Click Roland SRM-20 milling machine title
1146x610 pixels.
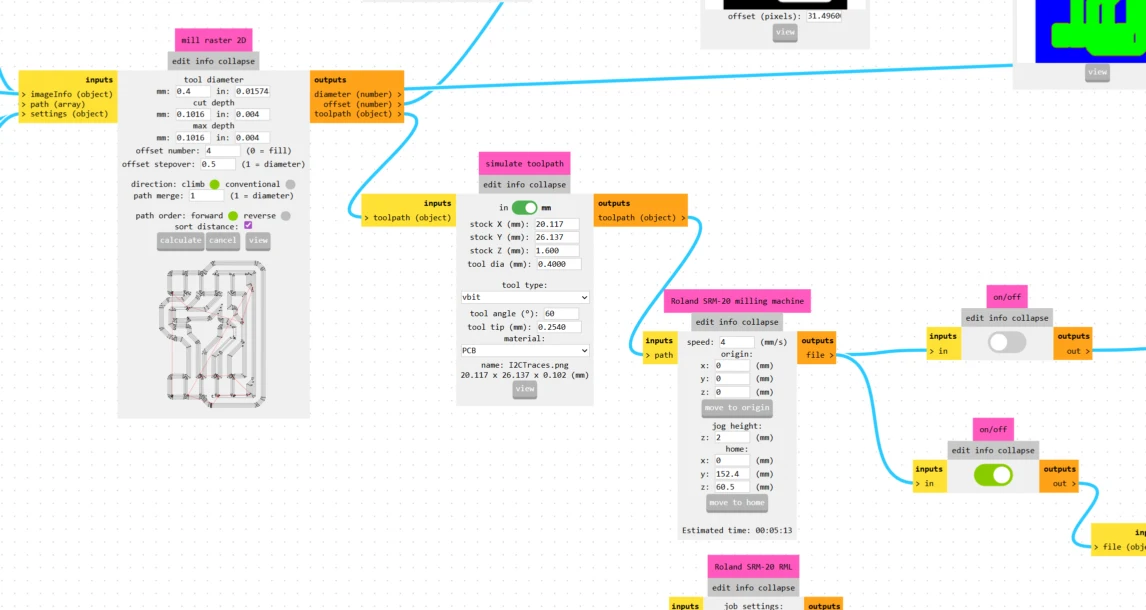coord(737,301)
